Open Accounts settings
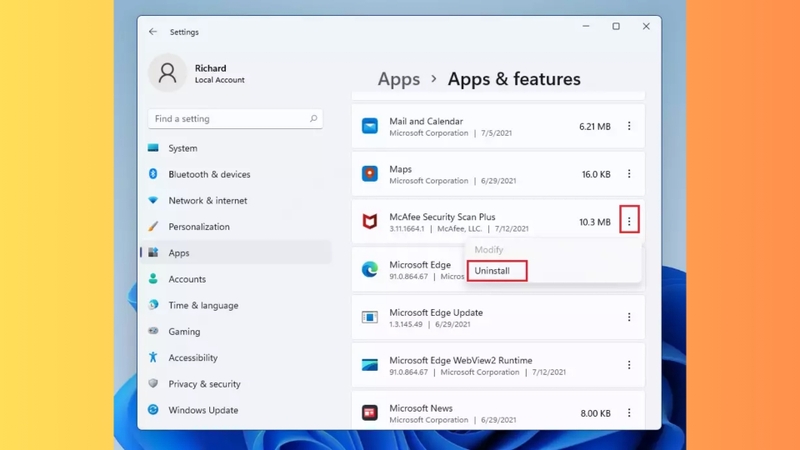Screen dimensions: 800x450 tap(236, 279)
